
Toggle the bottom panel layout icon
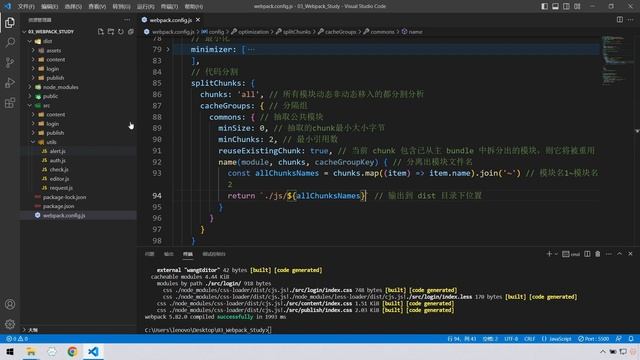[556, 6]
